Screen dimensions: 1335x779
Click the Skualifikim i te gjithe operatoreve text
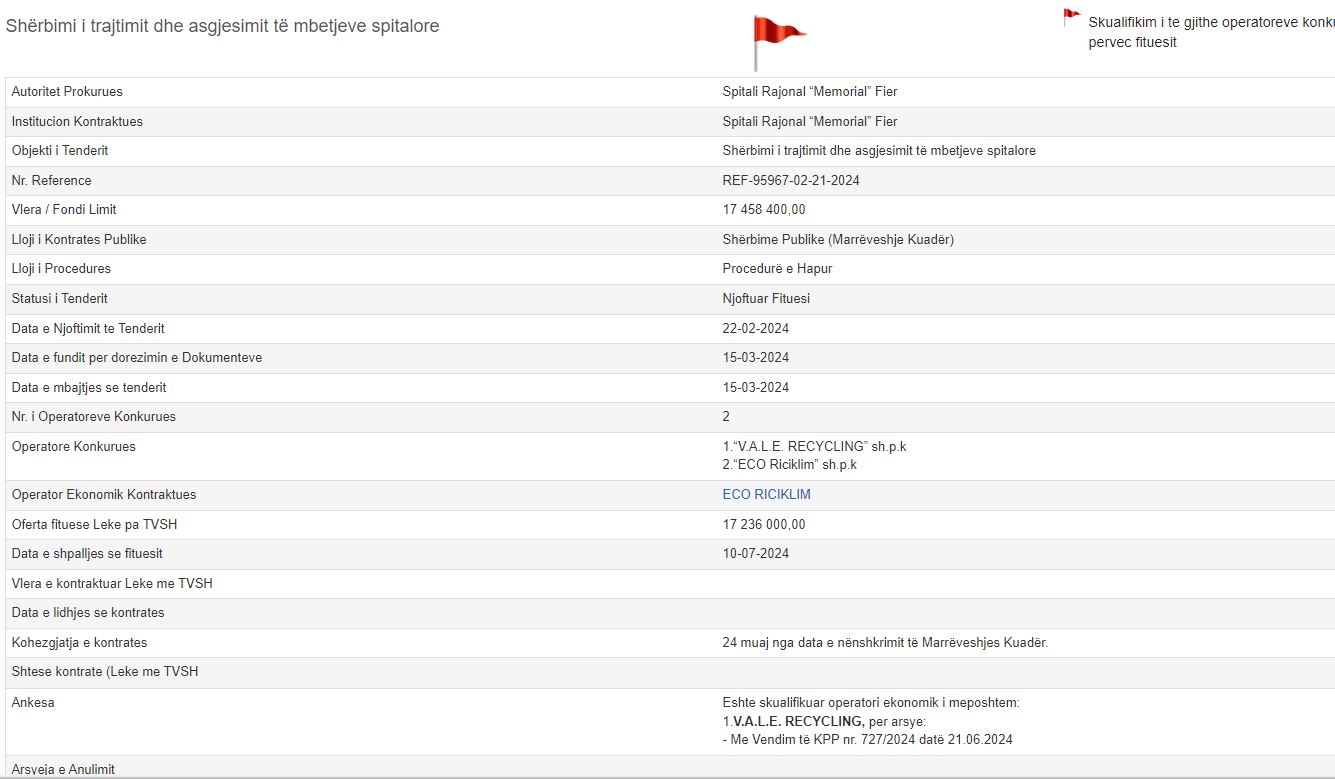1210,23
